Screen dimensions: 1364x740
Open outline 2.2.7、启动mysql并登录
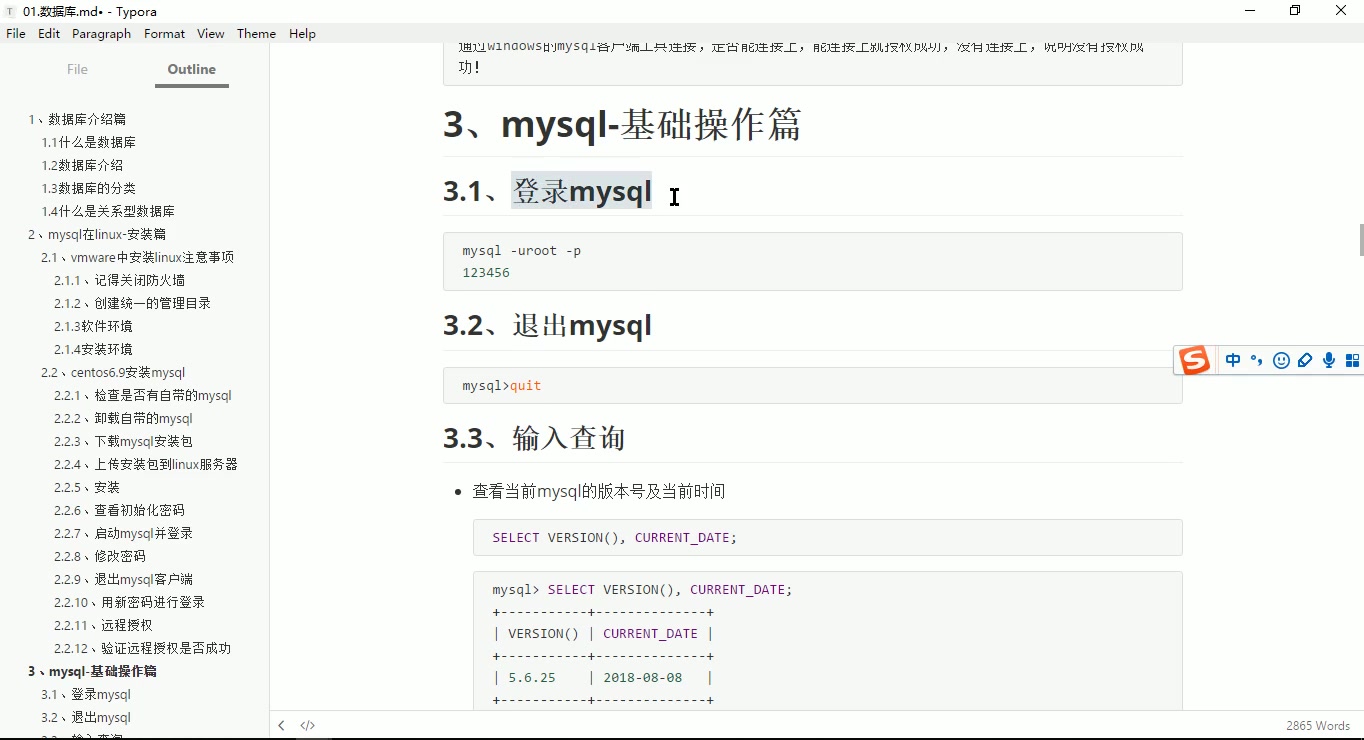[x=123, y=533]
